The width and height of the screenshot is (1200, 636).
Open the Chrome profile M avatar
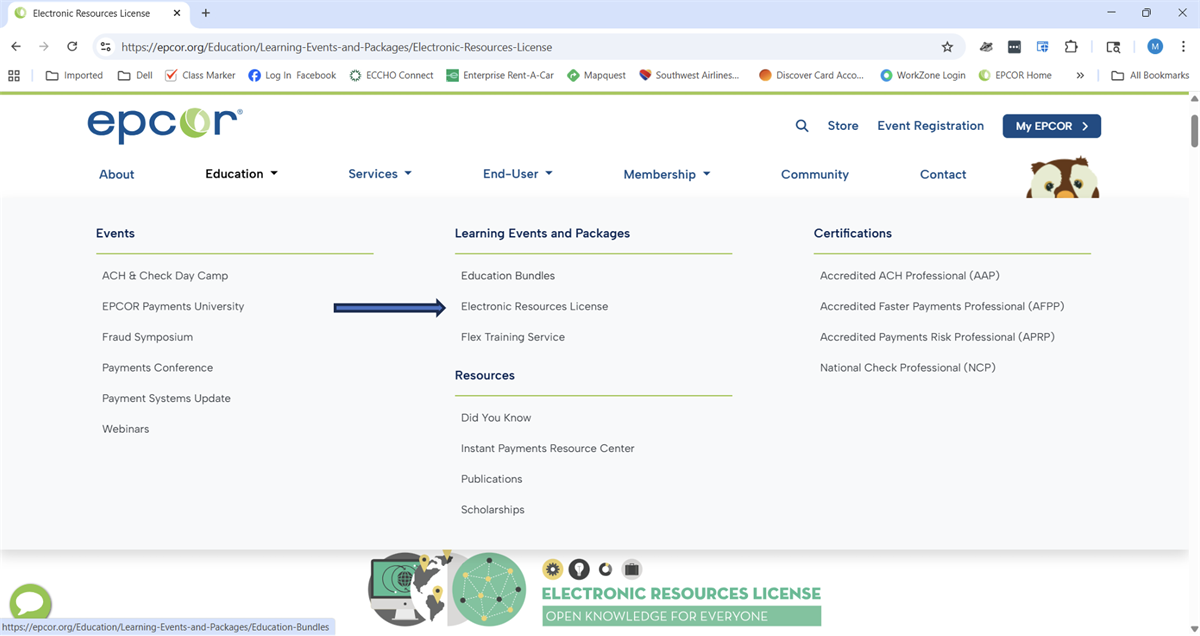pos(1155,46)
